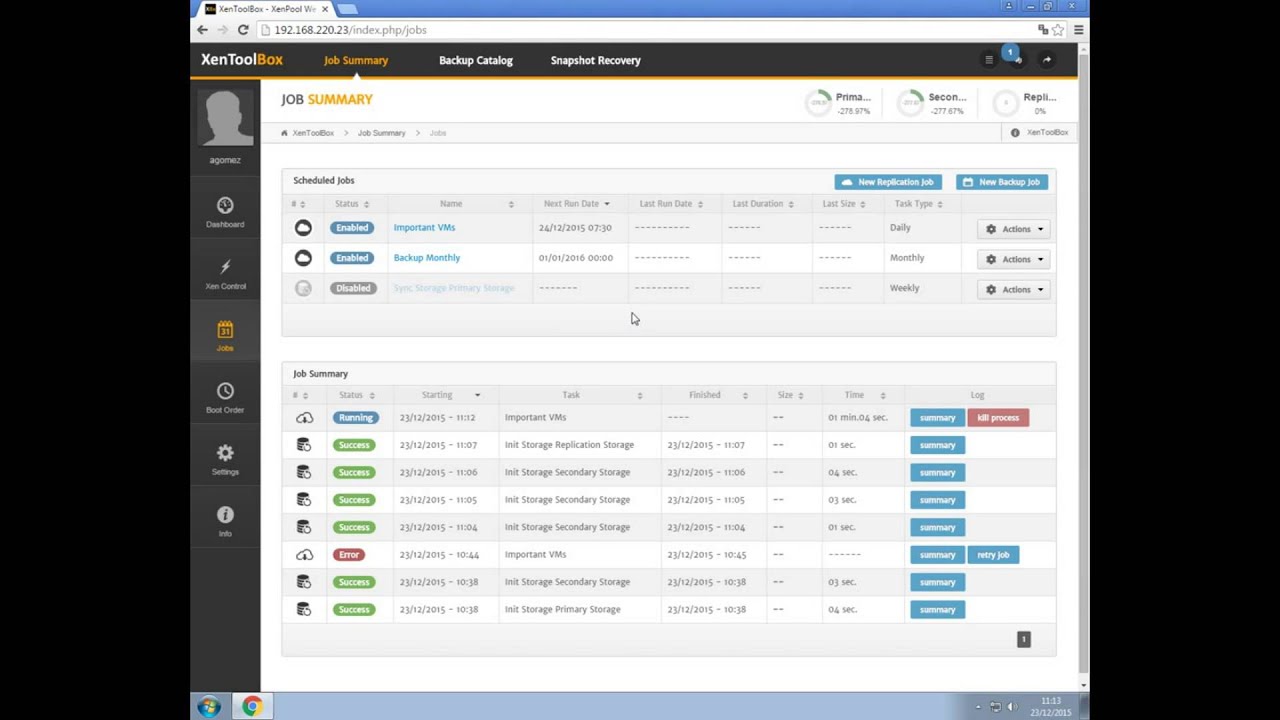Open Xen Control in the sidebar
1280x720 pixels.
[x=225, y=267]
